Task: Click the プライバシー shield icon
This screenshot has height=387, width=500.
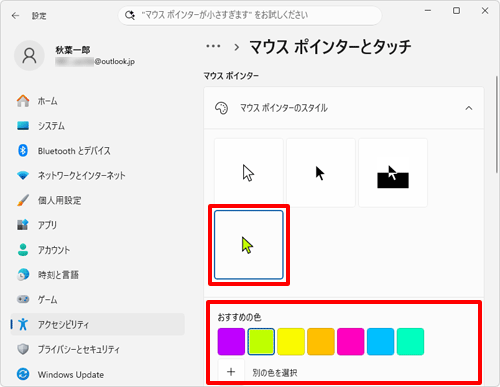Action: (x=23, y=349)
